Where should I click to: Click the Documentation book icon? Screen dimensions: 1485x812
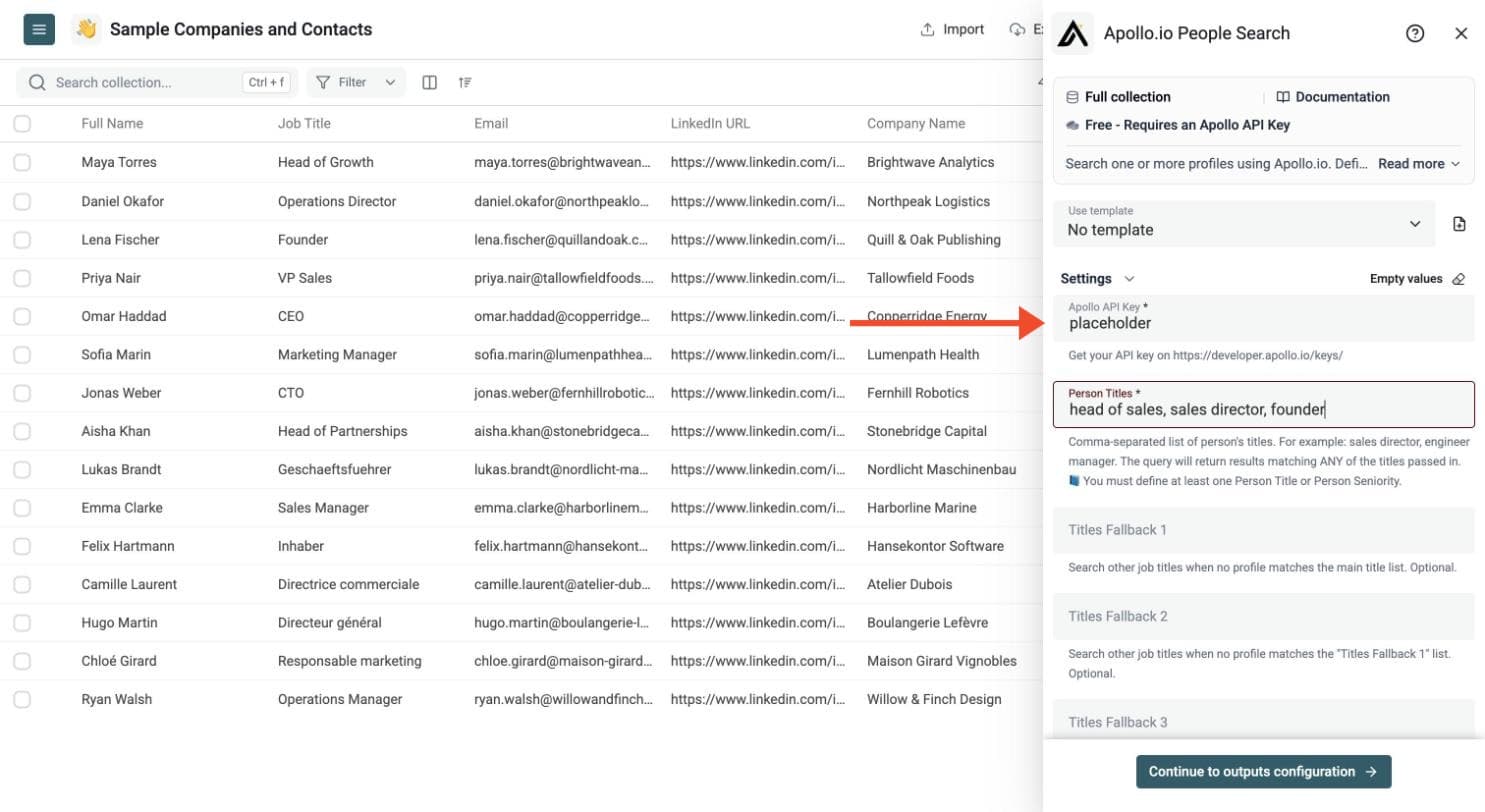point(1283,97)
